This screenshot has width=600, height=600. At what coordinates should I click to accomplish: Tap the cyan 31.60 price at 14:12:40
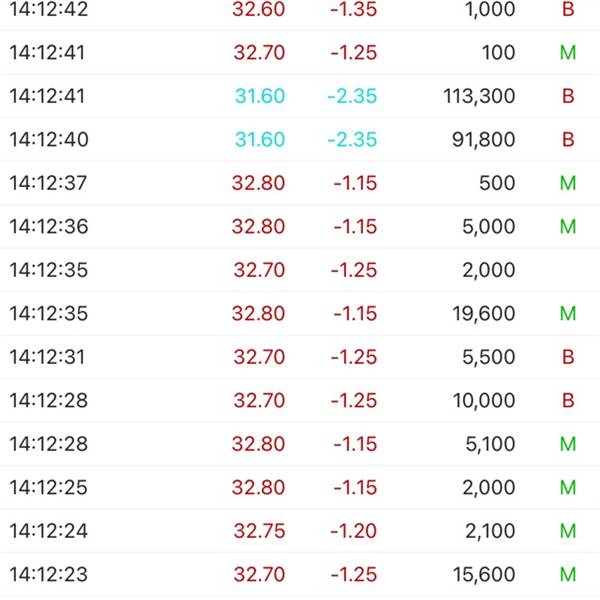(260, 139)
